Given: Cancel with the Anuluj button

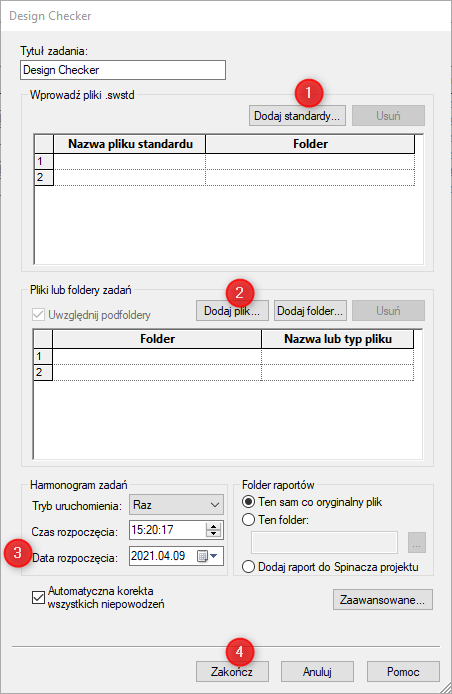Looking at the screenshot, I should 317,671.
